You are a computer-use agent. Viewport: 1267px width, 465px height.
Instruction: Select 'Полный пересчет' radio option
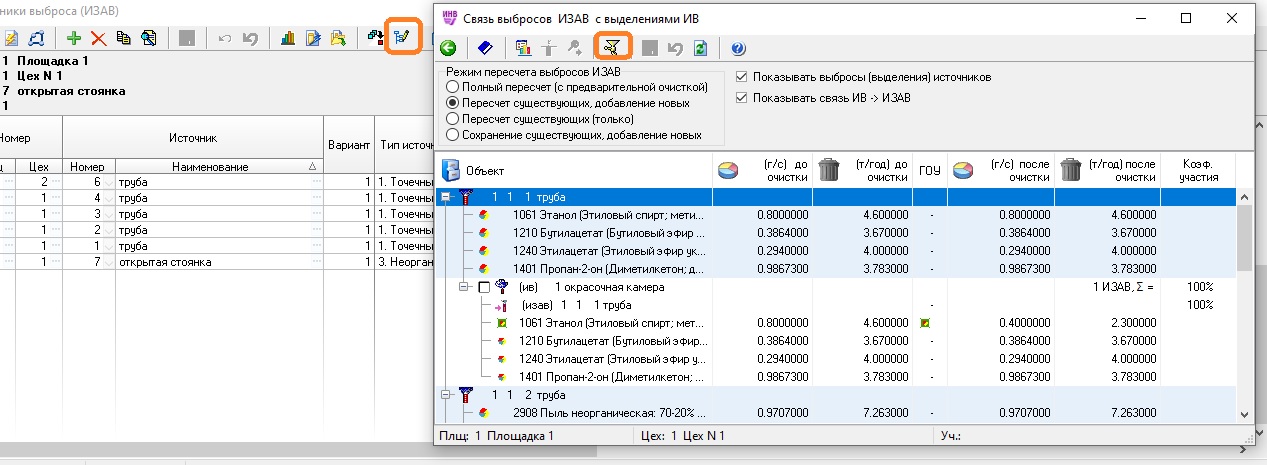[x=453, y=88]
